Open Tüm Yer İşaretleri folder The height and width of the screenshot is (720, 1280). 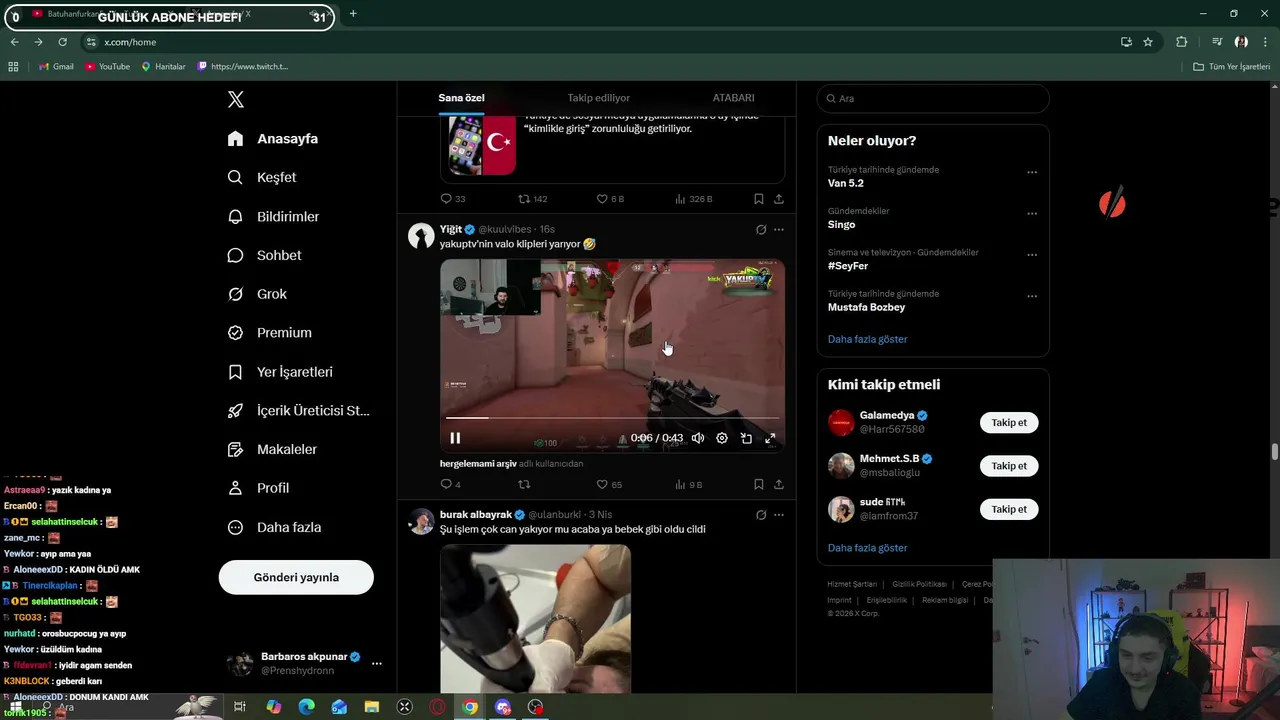coord(1232,66)
